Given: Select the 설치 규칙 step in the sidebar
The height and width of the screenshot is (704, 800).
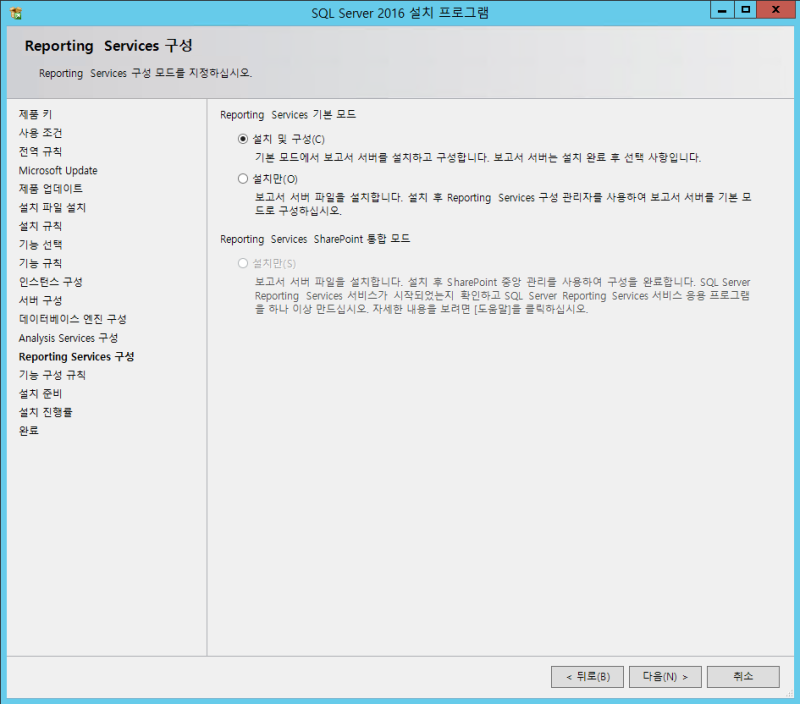Looking at the screenshot, I should coord(40,226).
